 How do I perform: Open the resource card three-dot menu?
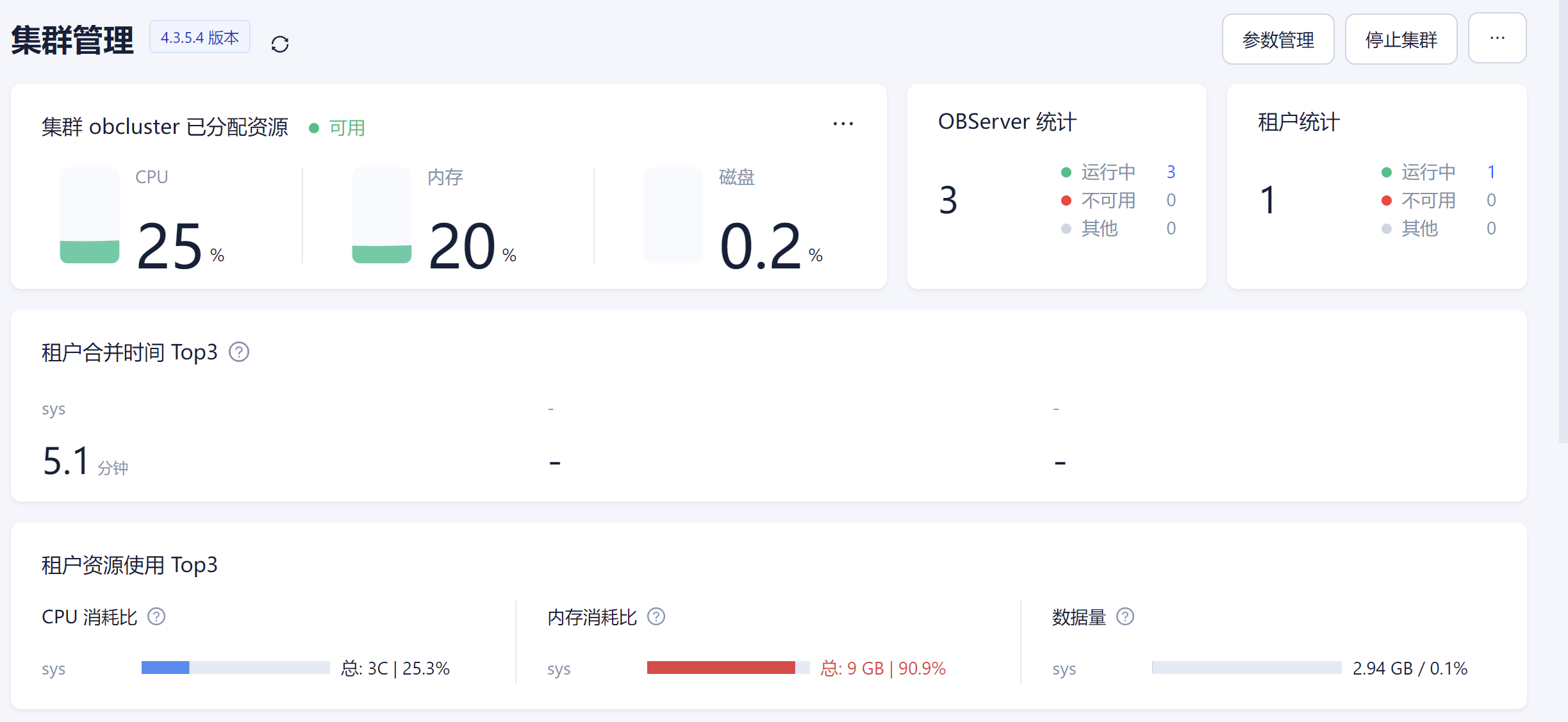pos(843,124)
